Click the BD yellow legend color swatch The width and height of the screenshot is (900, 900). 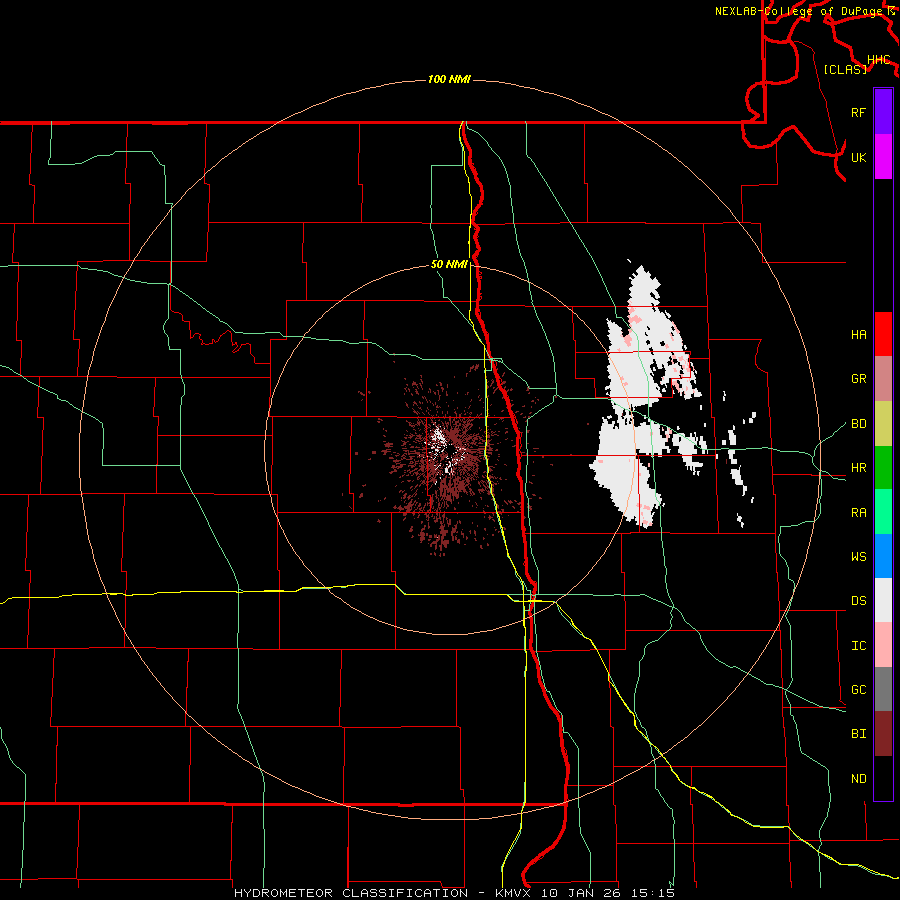pos(883,424)
